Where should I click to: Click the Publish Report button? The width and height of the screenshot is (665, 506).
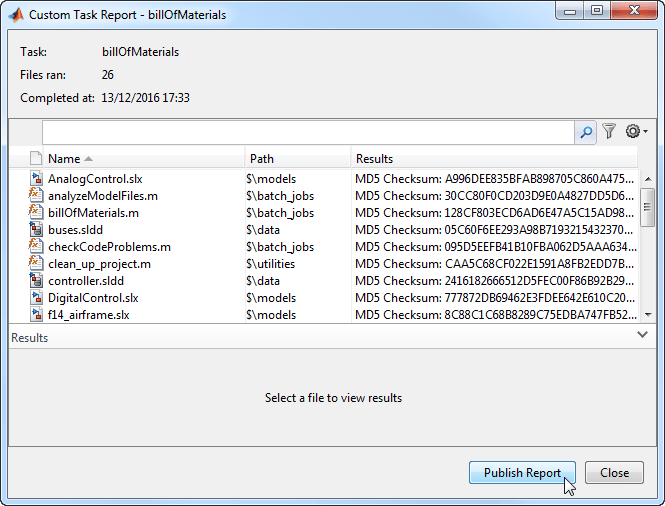[x=522, y=472]
